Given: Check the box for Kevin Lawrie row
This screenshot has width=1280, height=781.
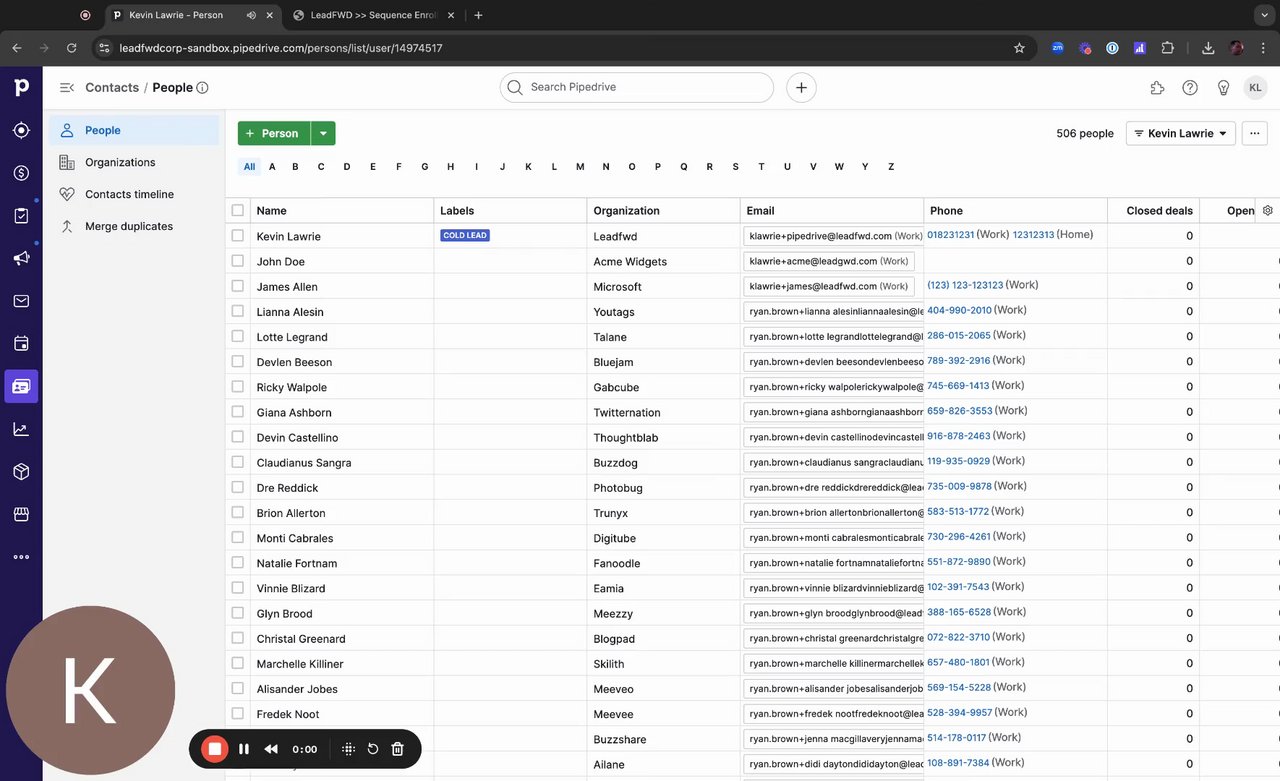Looking at the screenshot, I should coord(237,236).
